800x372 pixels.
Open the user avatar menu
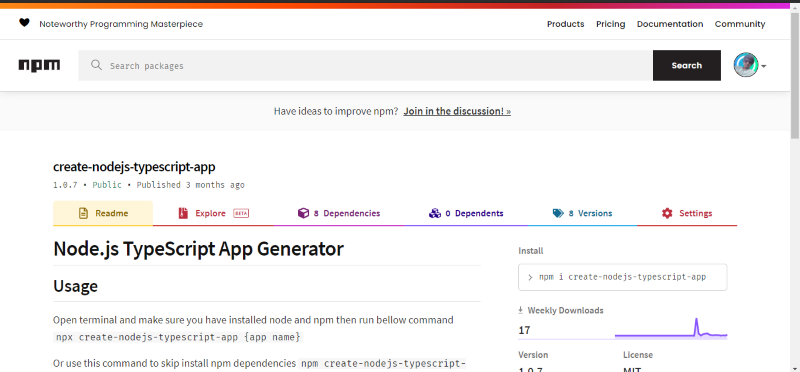tap(746, 65)
